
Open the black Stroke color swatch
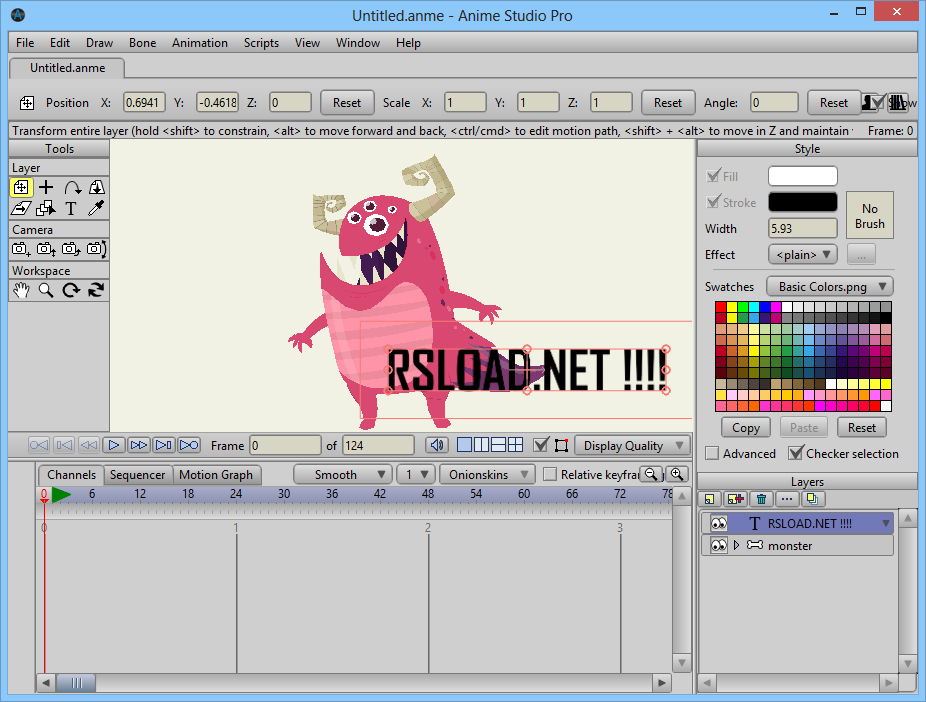click(x=803, y=202)
